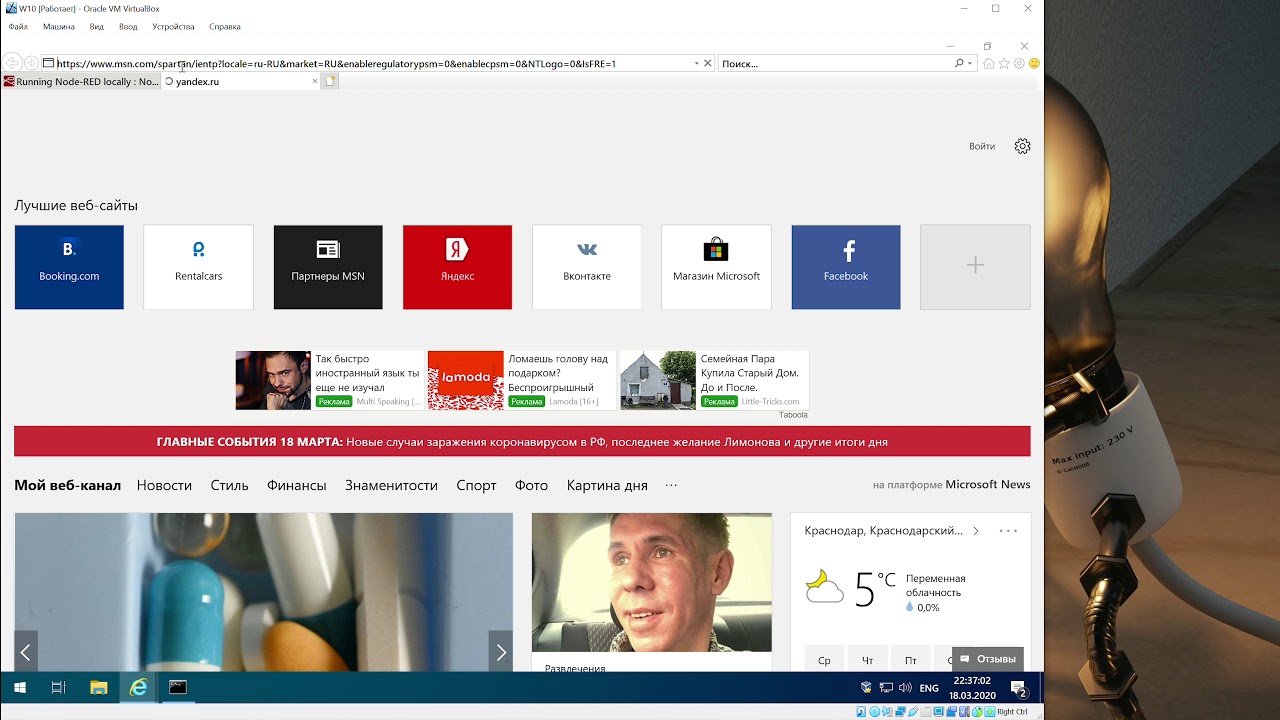Open the taskbar clock showing 22:37:02
This screenshot has width=1280, height=720.
pyautogui.click(x=972, y=688)
